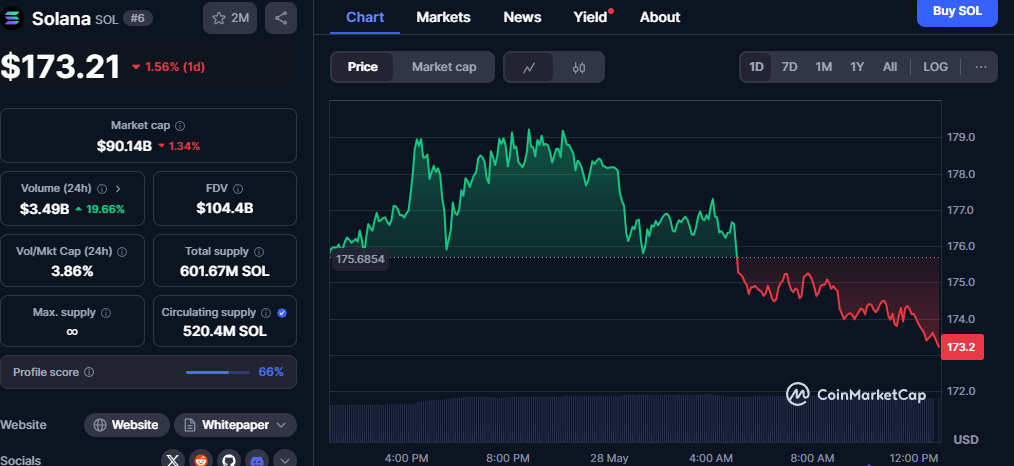Choose the 7D time range

tap(790, 67)
